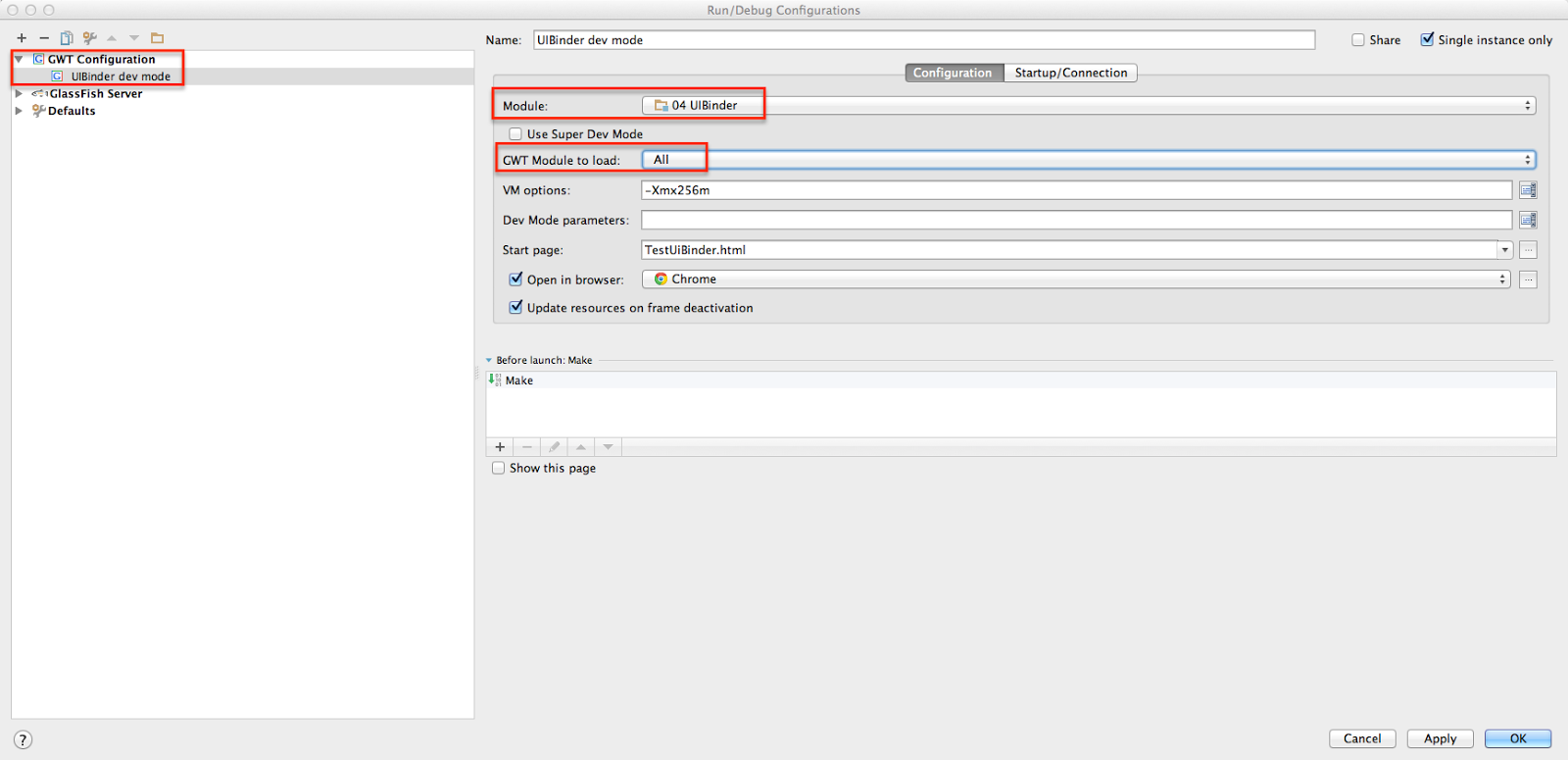Screen dimensions: 1568x760
Task: Toggle Single instance only checkbox
Action: [x=1427, y=39]
